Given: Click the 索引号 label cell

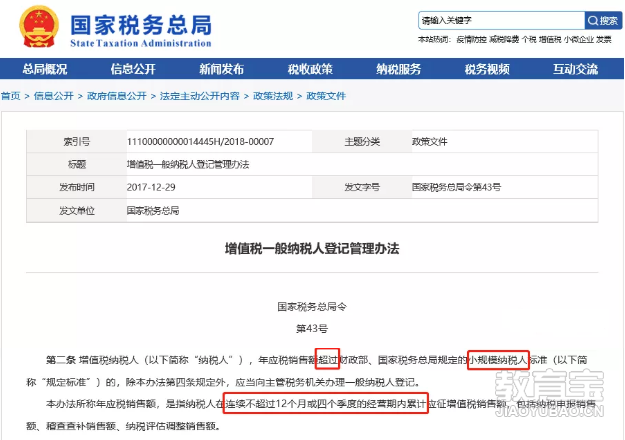Looking at the screenshot, I should (77, 141).
